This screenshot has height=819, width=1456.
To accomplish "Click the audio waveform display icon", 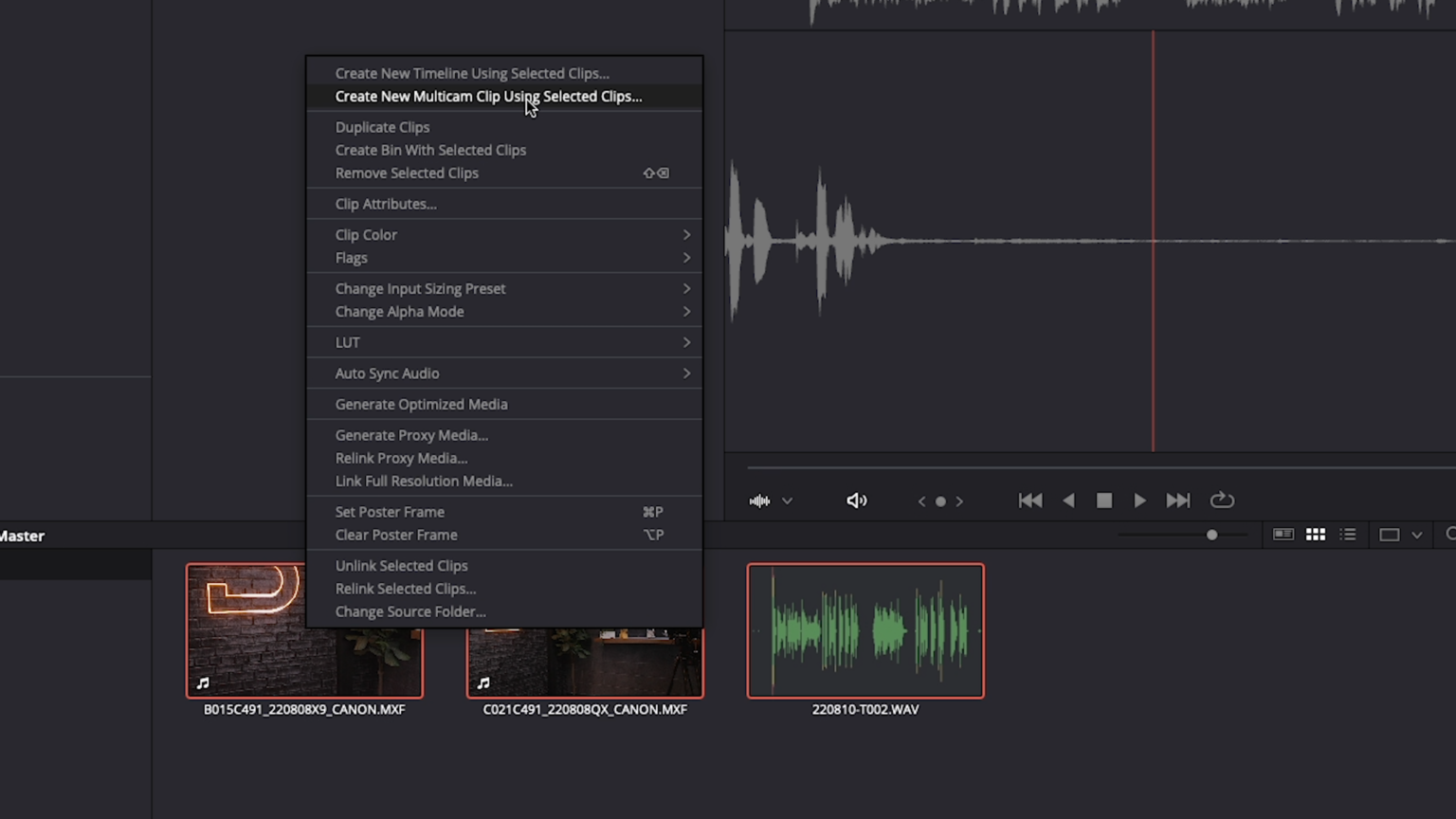I will (x=758, y=500).
